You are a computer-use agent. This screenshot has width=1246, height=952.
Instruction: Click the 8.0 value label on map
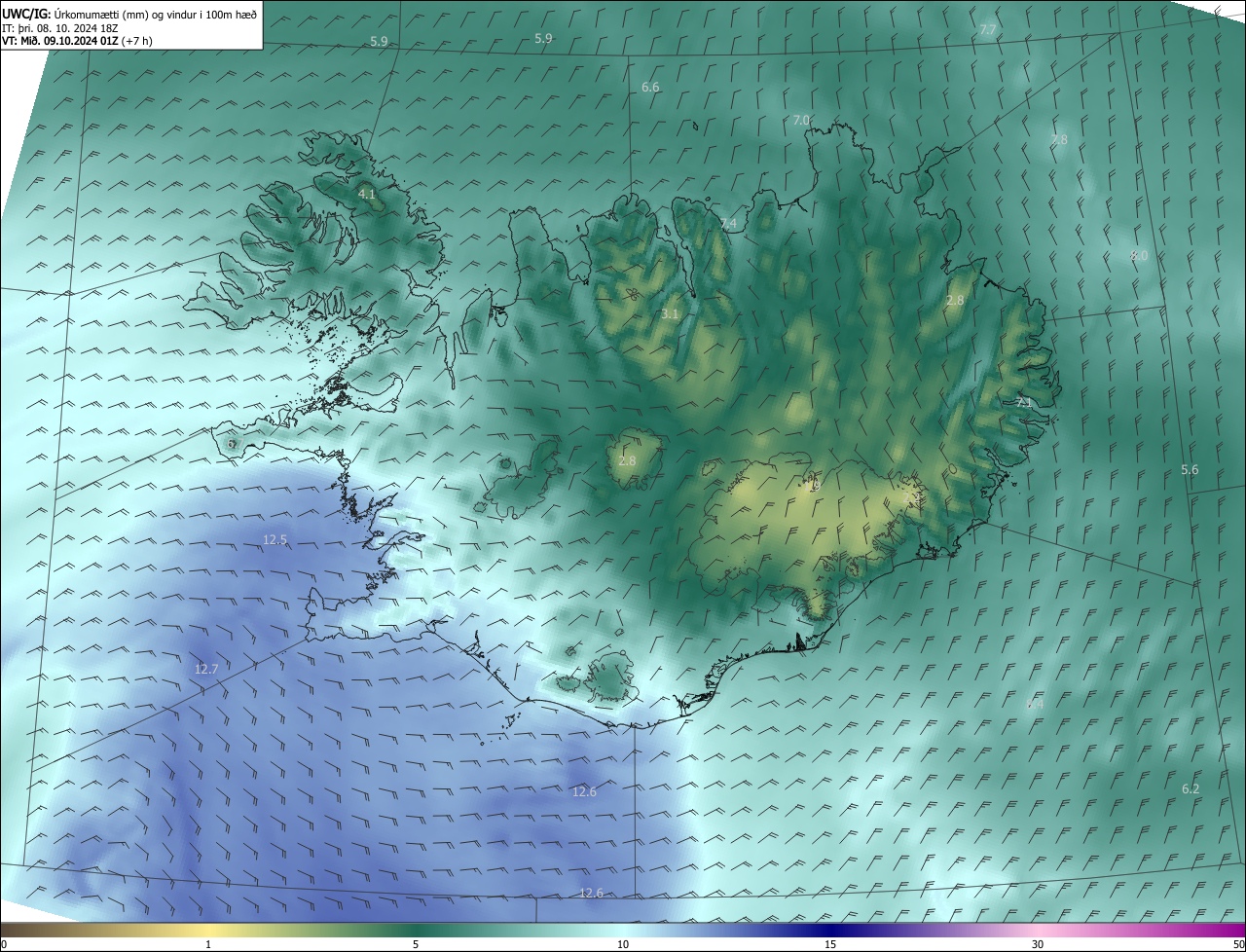point(1139,256)
